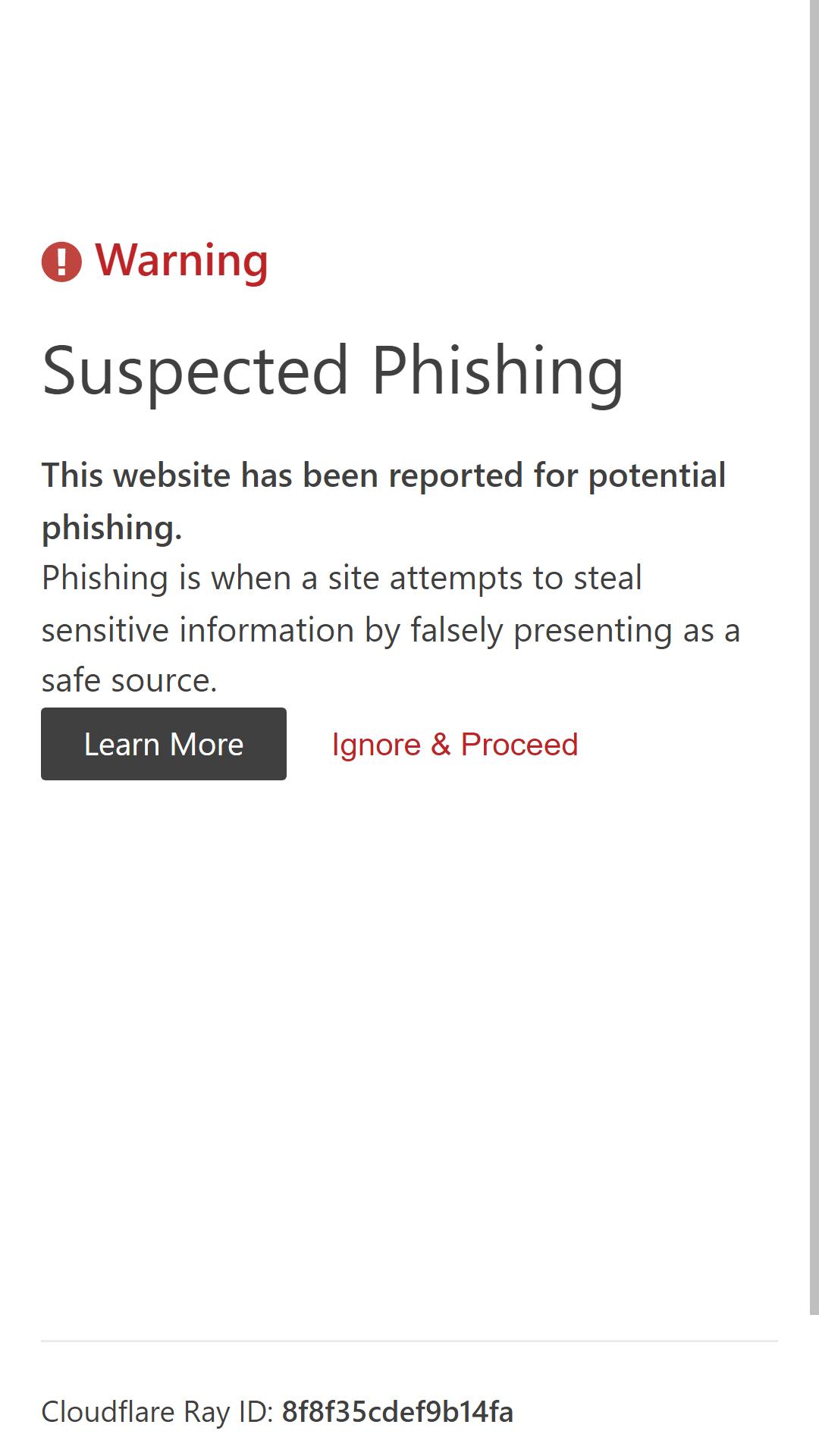Viewport: 819px width, 1456px height.
Task: Click the word 'potential' in the bold sentence
Action: coord(657,476)
